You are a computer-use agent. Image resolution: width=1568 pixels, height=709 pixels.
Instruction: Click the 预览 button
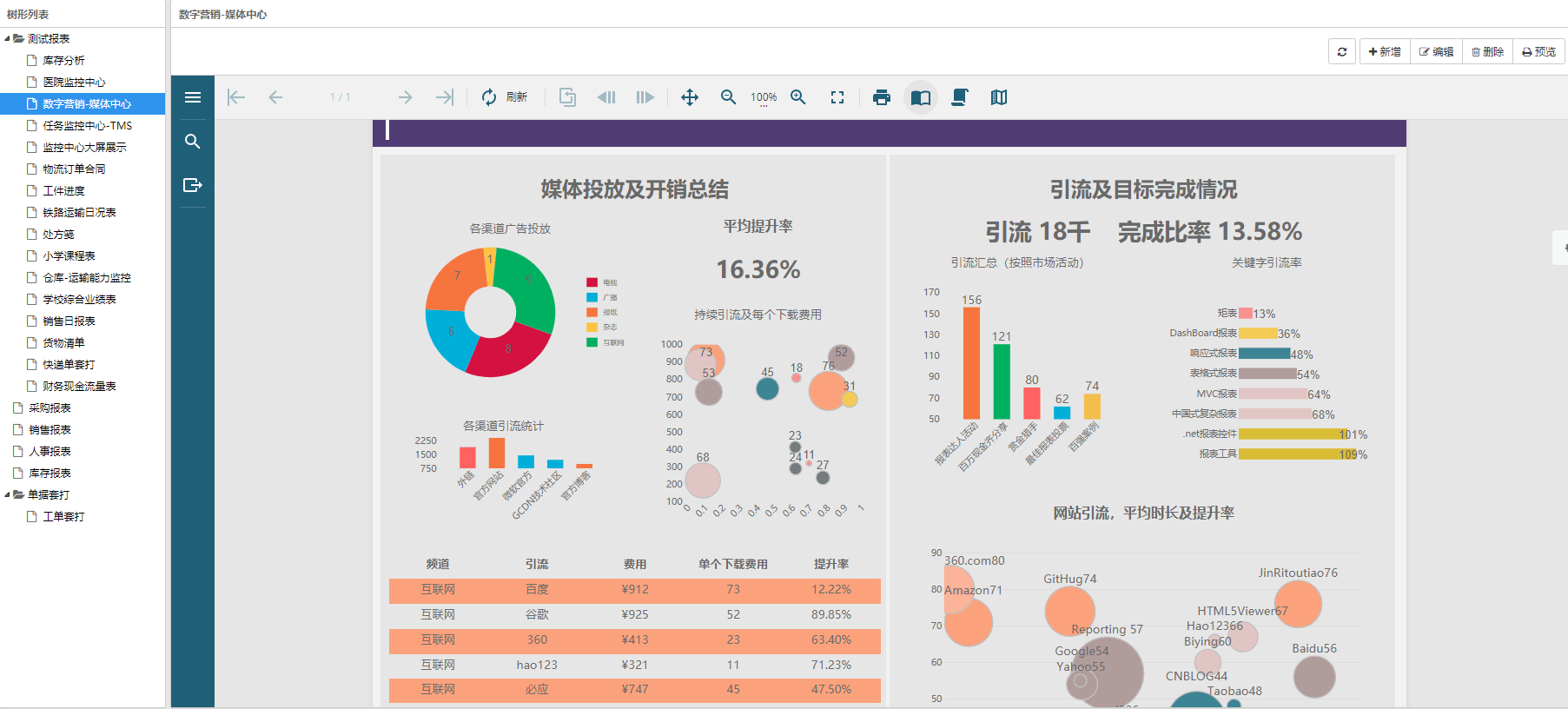click(1538, 51)
